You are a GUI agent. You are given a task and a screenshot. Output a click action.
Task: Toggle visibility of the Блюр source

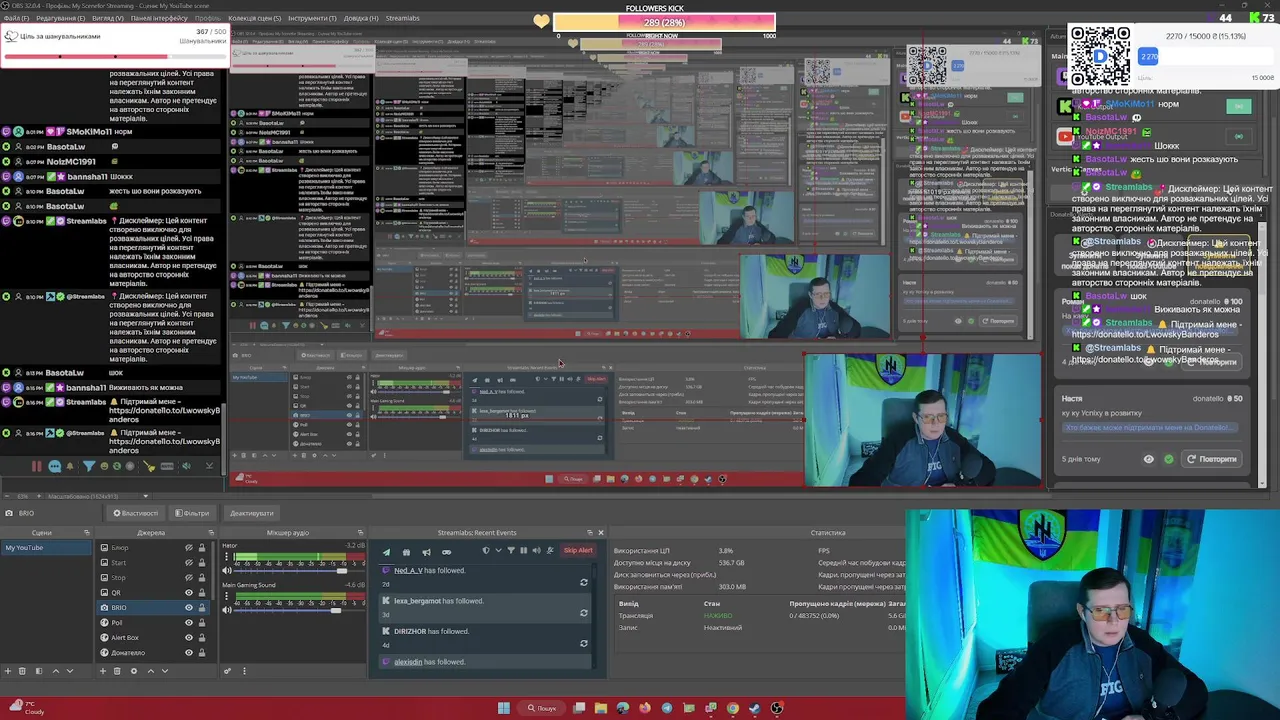[x=189, y=548]
